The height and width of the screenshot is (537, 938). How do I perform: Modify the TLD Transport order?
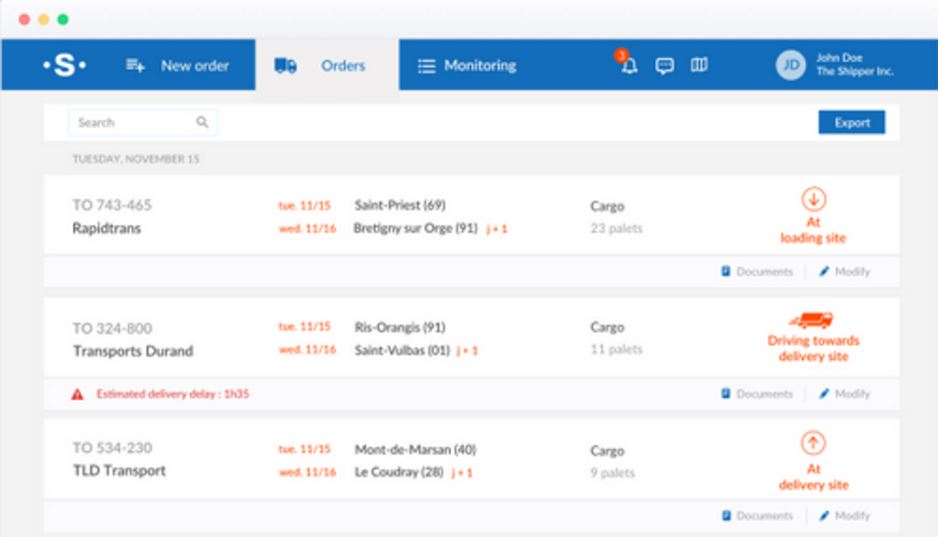tap(844, 515)
